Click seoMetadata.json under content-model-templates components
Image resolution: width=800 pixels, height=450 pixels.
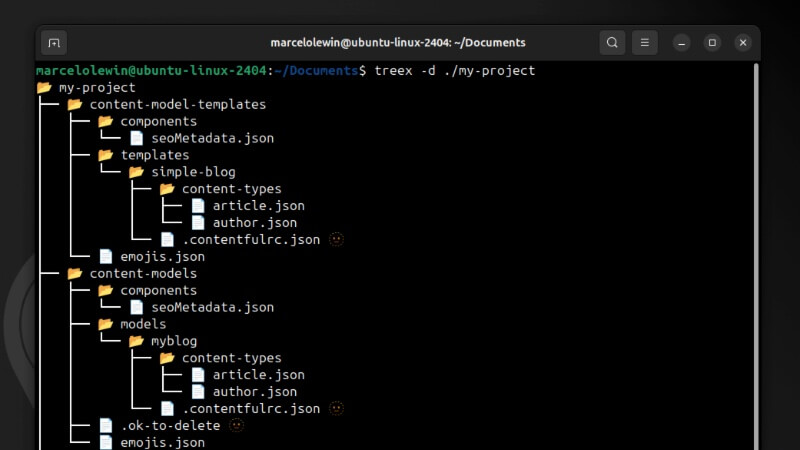coord(212,138)
